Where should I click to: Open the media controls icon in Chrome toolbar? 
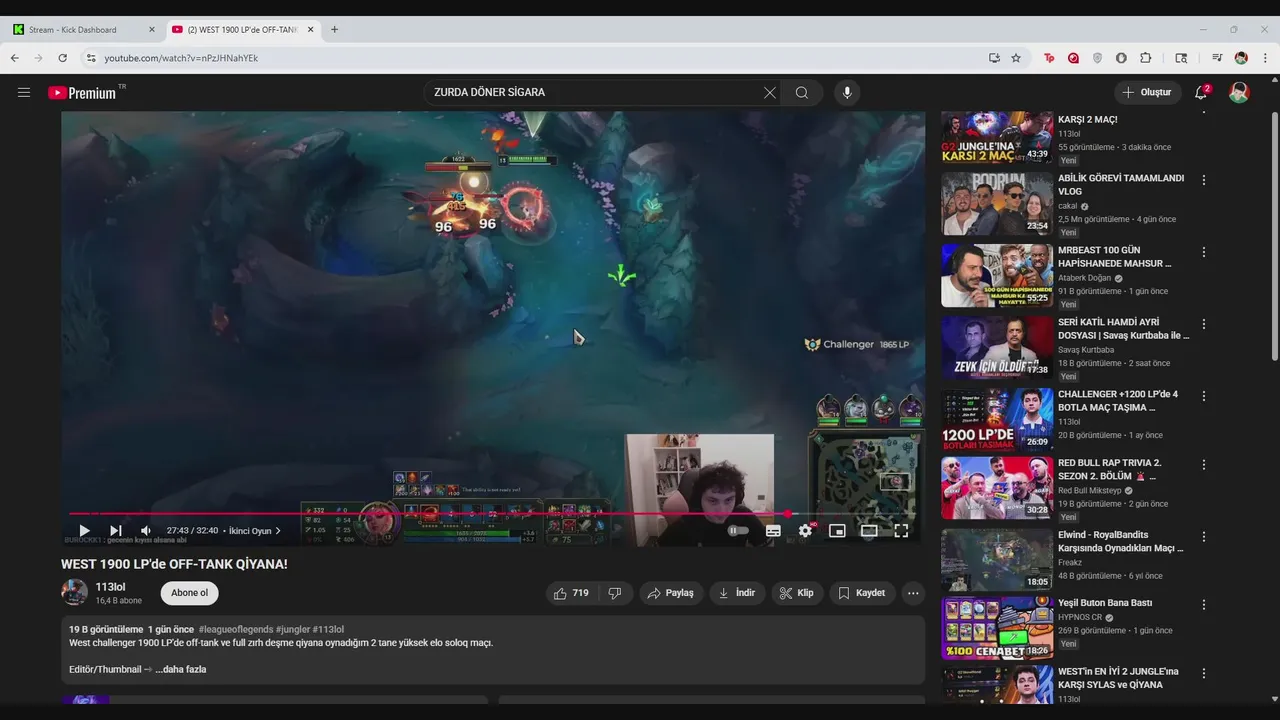[x=1217, y=58]
